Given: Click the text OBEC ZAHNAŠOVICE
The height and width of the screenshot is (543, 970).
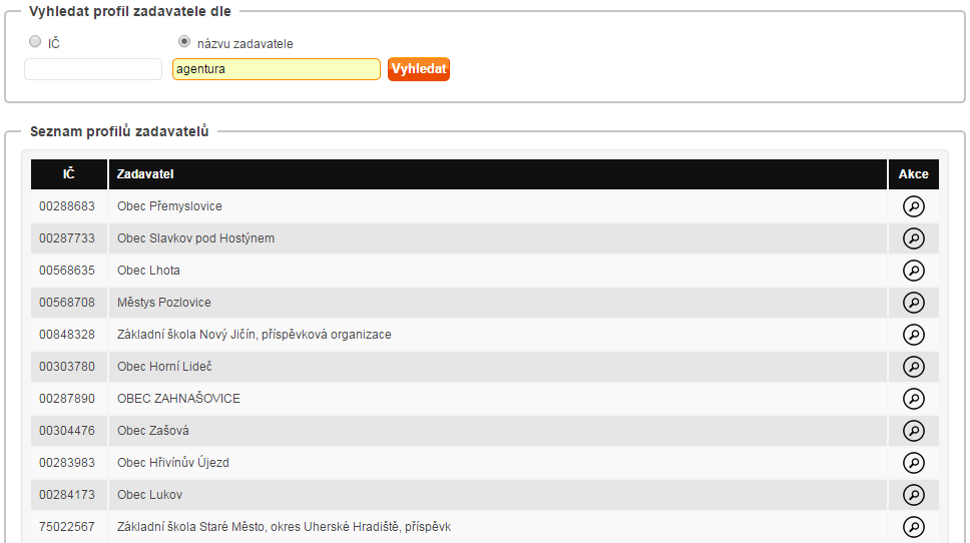Looking at the screenshot, I should point(179,399).
